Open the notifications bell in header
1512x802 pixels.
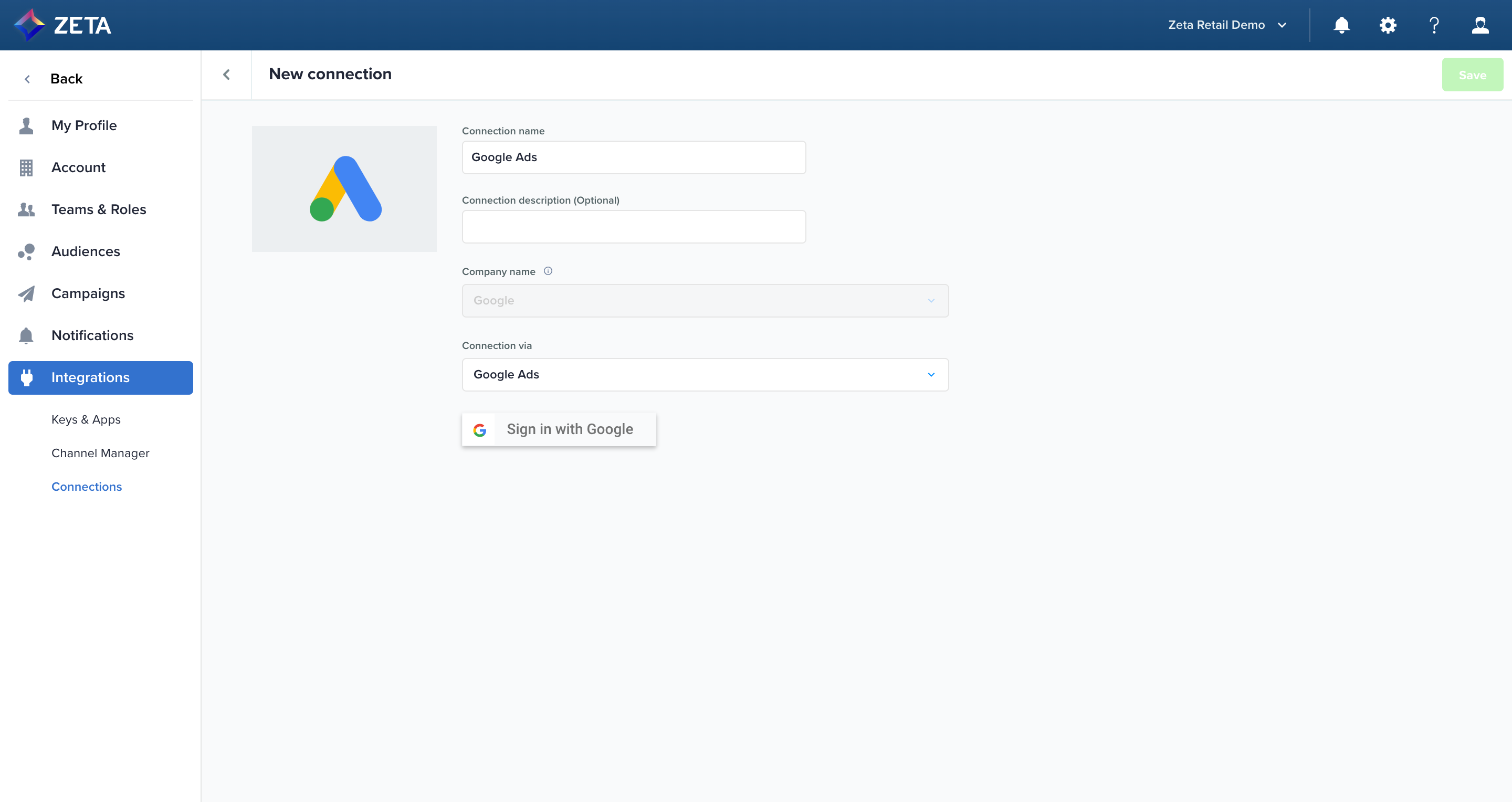pos(1341,25)
